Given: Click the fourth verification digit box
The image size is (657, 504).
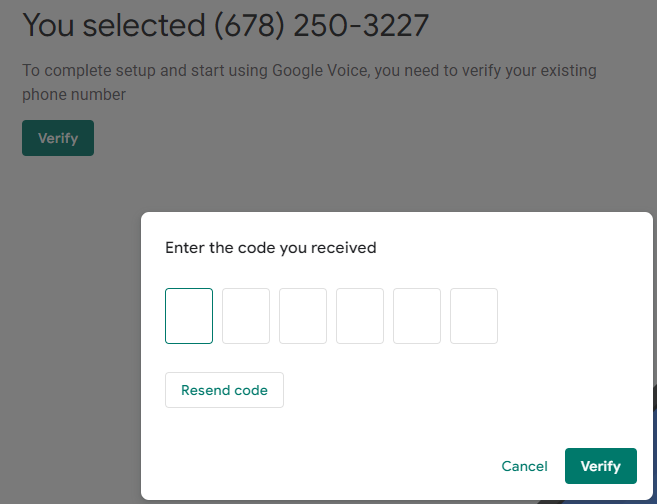Looking at the screenshot, I should [360, 316].
